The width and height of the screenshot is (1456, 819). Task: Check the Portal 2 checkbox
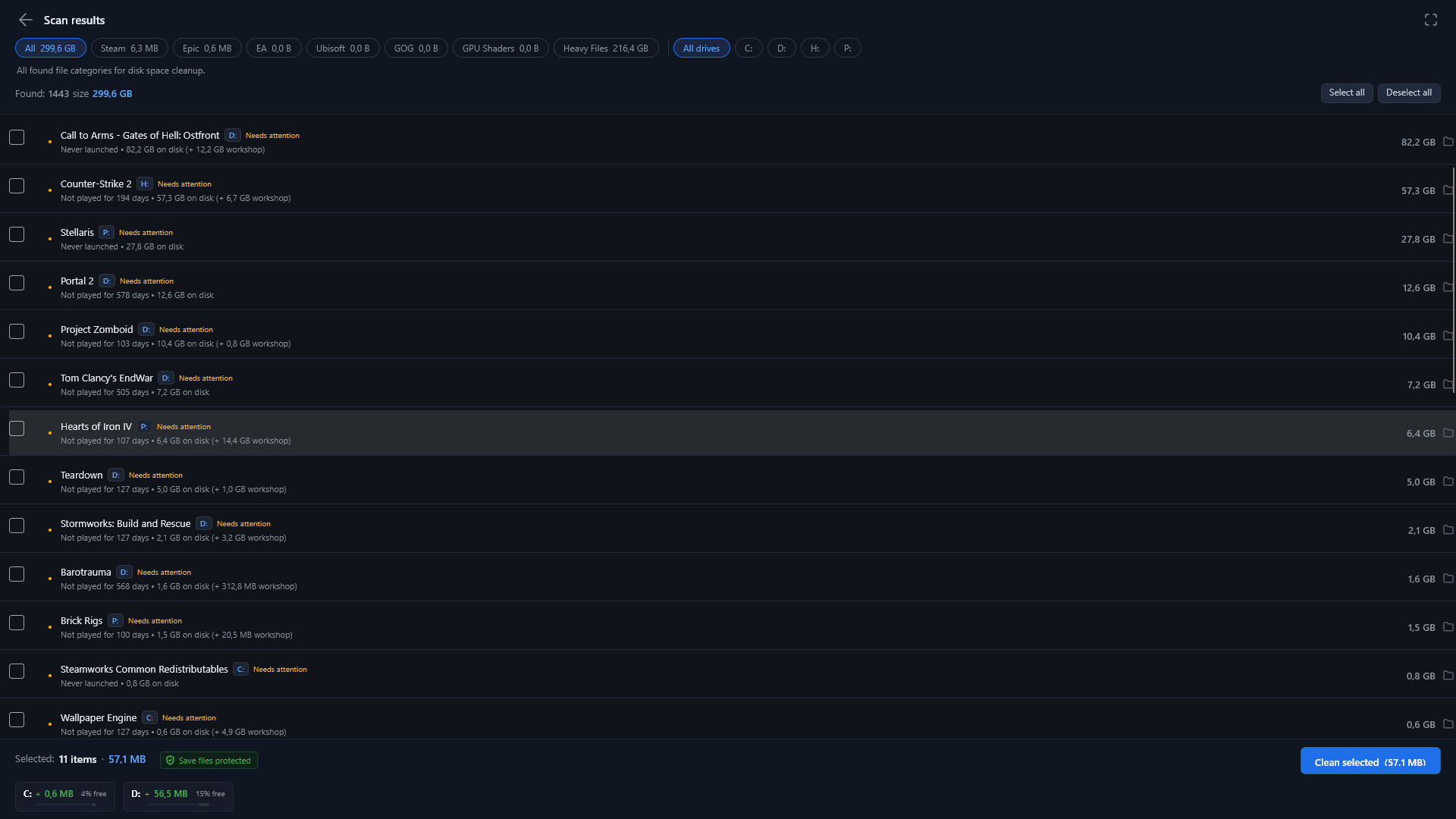(x=17, y=283)
